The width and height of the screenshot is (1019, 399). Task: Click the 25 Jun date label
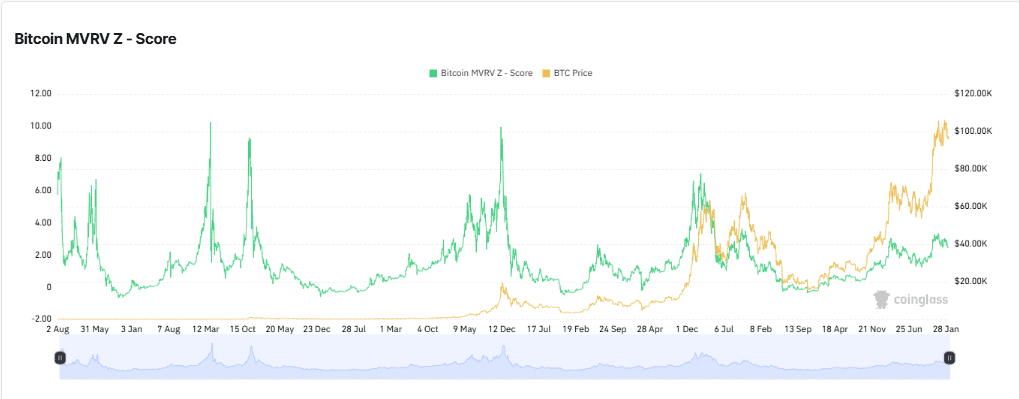coord(910,329)
